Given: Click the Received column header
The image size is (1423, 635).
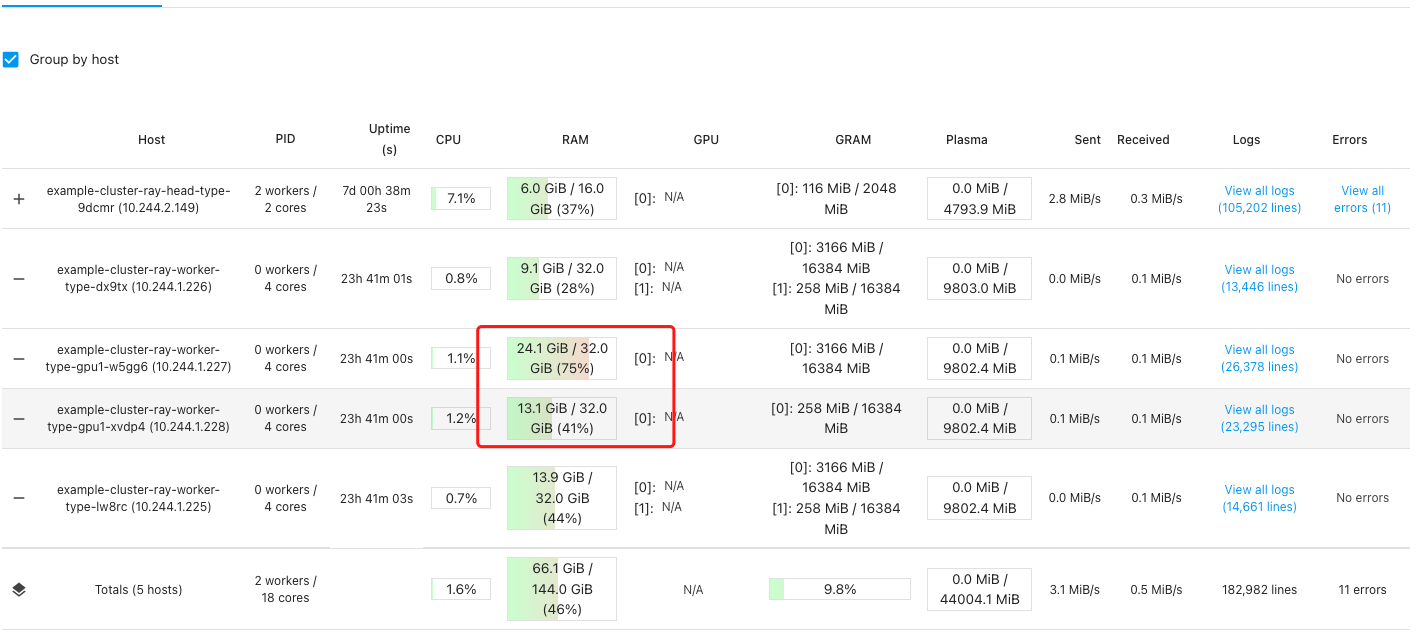Looking at the screenshot, I should pos(1143,140).
